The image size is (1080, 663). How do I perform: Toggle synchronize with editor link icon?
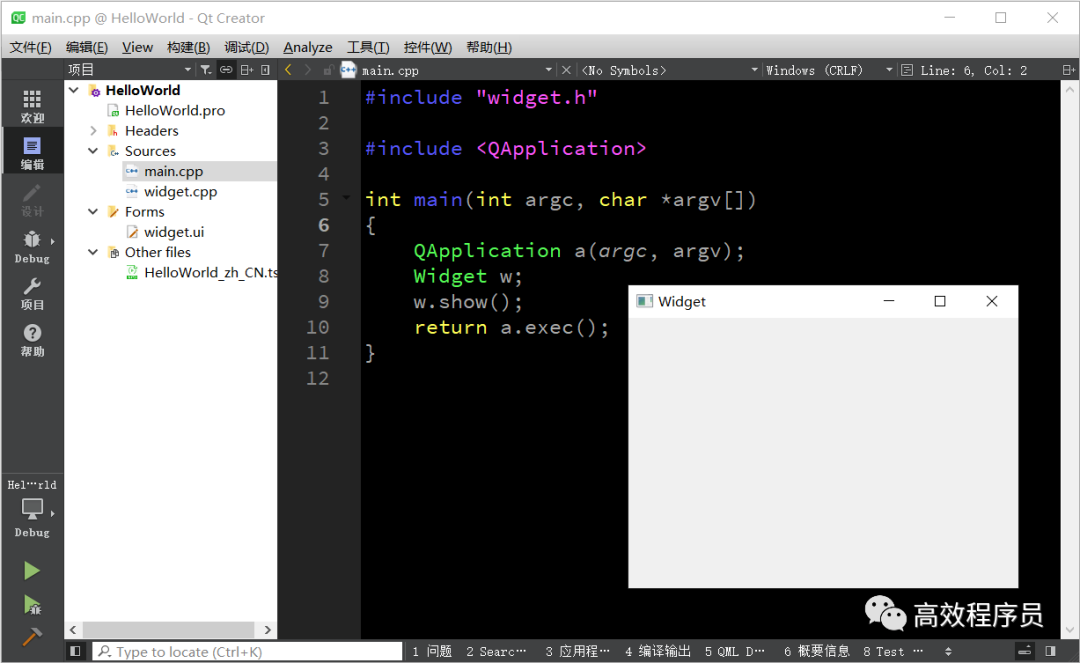[x=226, y=70]
